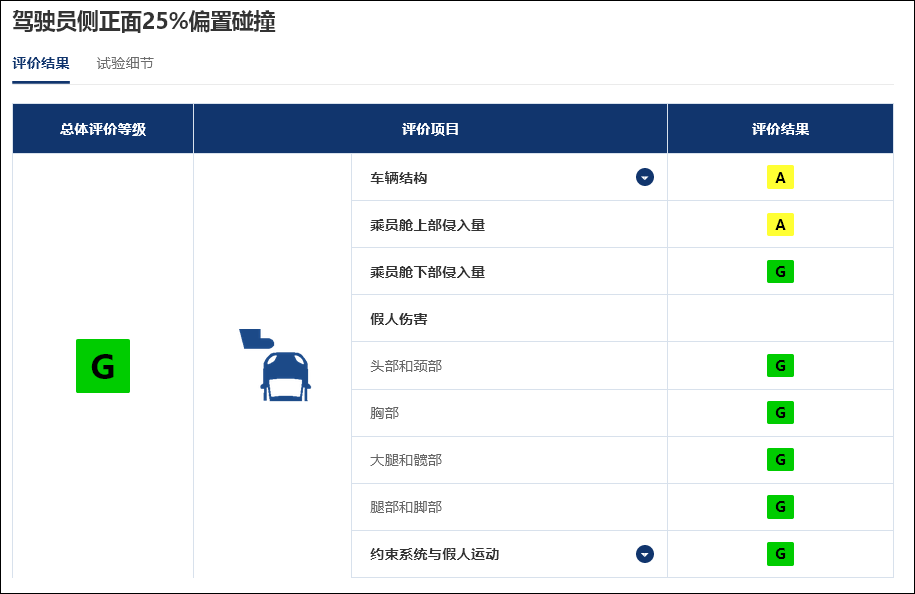Click the green G badge for 约束系统与假人运动

pos(780,554)
